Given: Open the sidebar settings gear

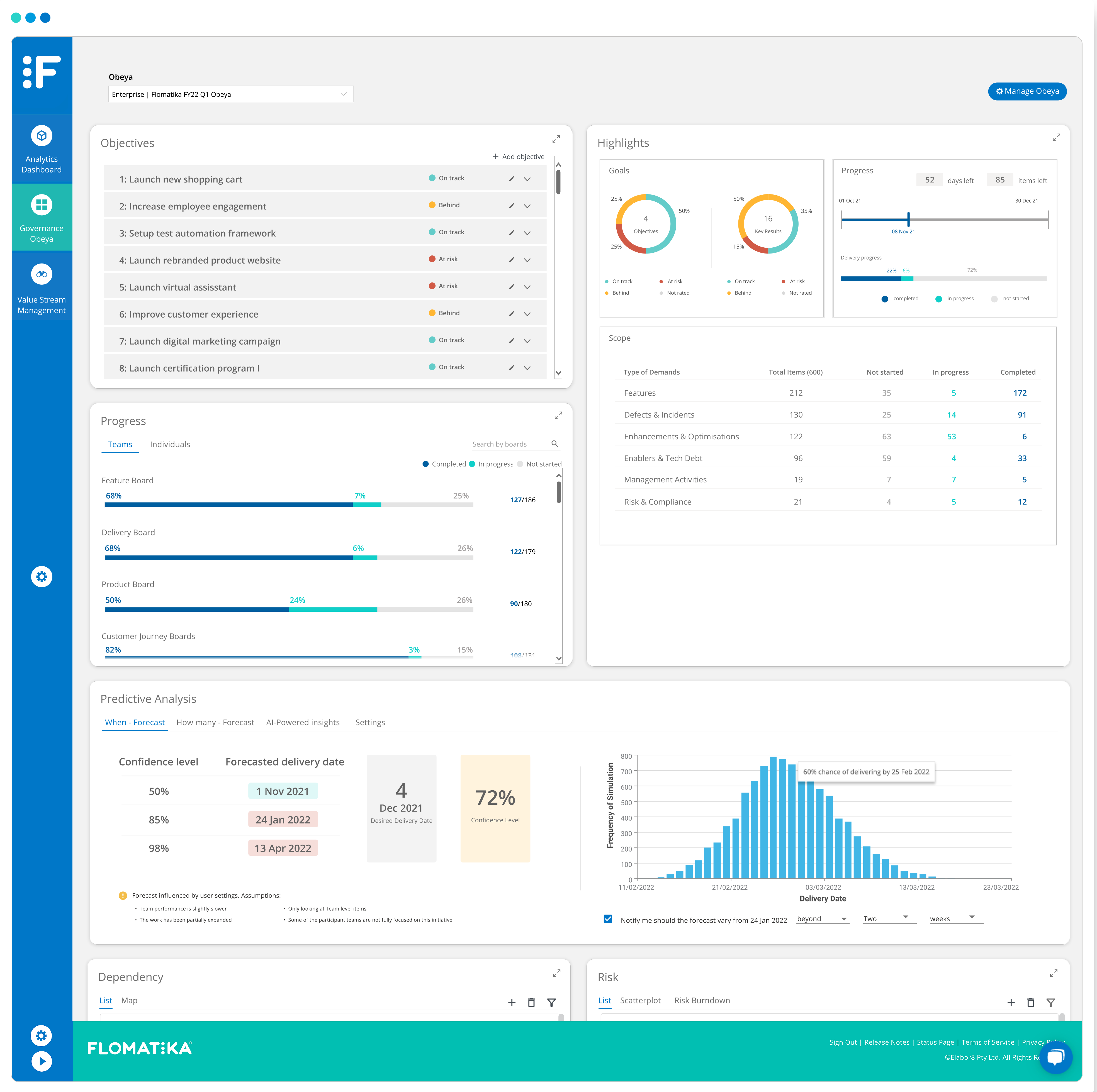Looking at the screenshot, I should (42, 576).
